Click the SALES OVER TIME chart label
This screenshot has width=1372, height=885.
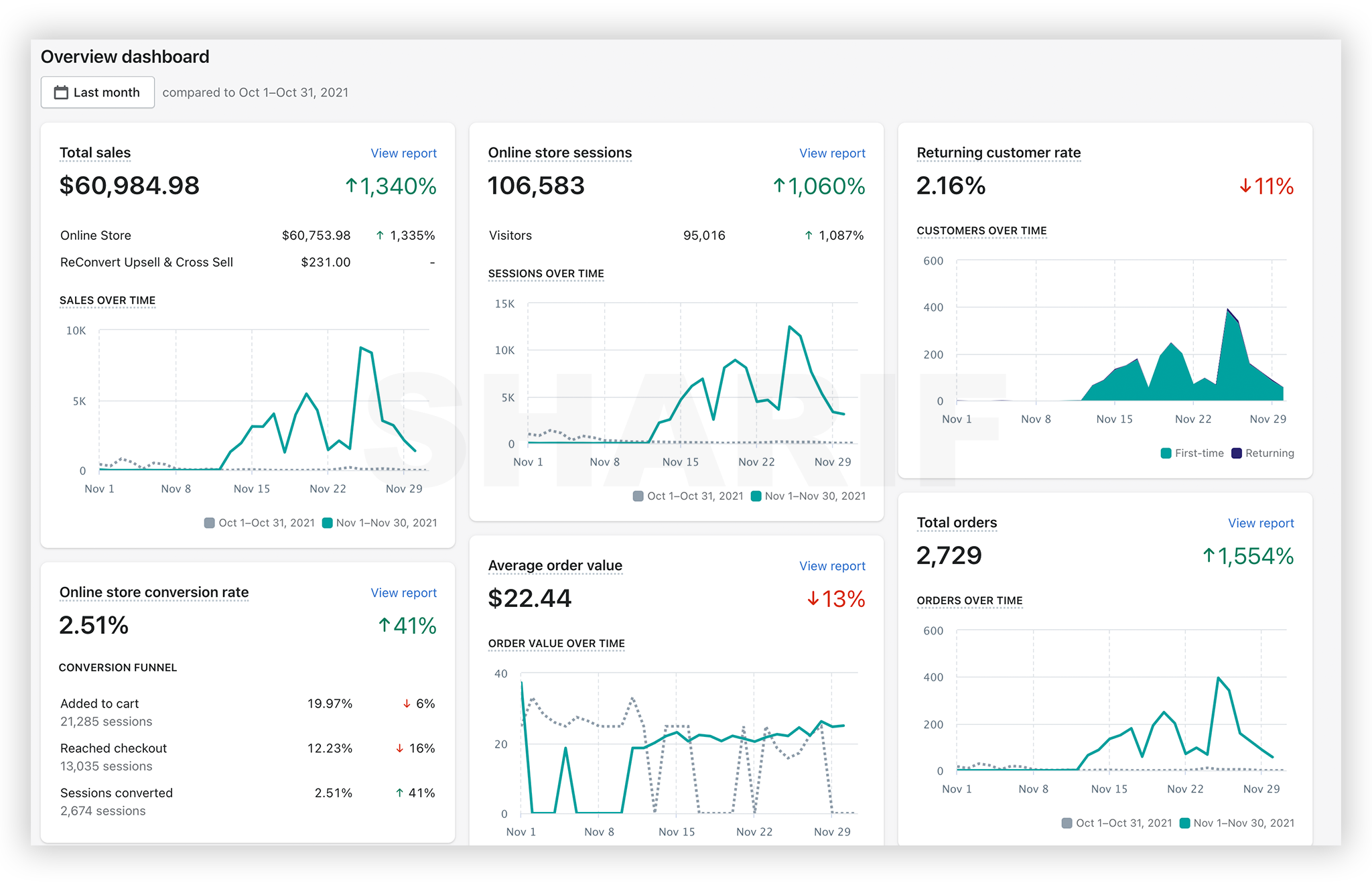[x=107, y=301]
